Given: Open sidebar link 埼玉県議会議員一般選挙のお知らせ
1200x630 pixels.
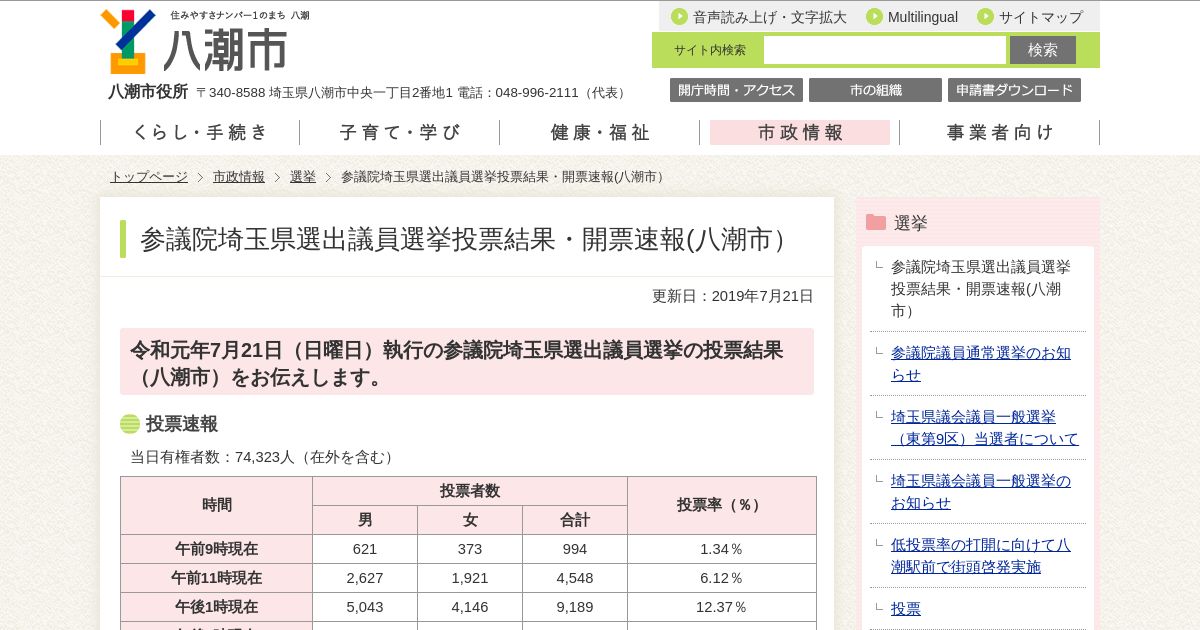Looking at the screenshot, I should [981, 492].
